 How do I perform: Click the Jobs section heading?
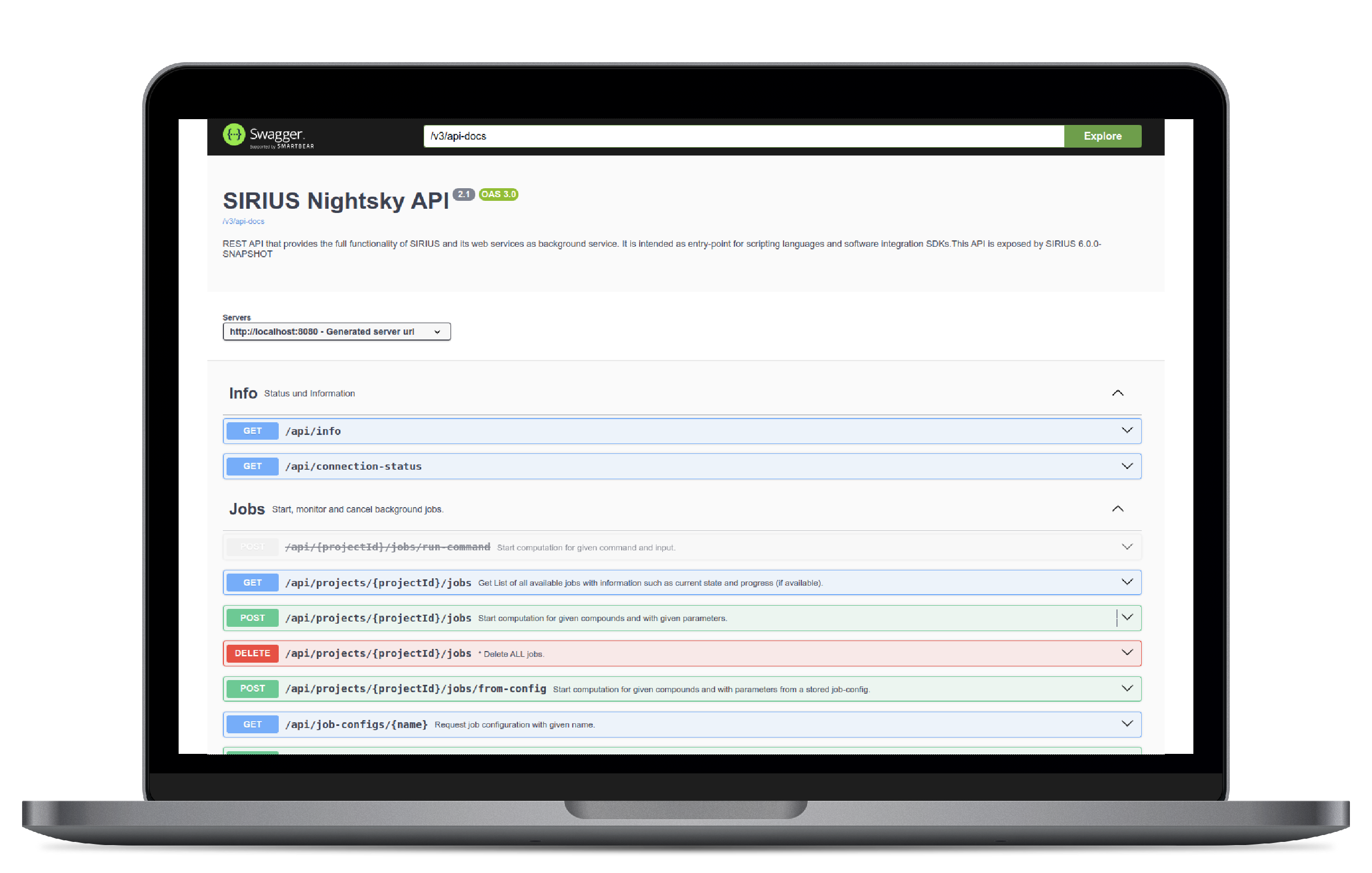pyautogui.click(x=247, y=509)
